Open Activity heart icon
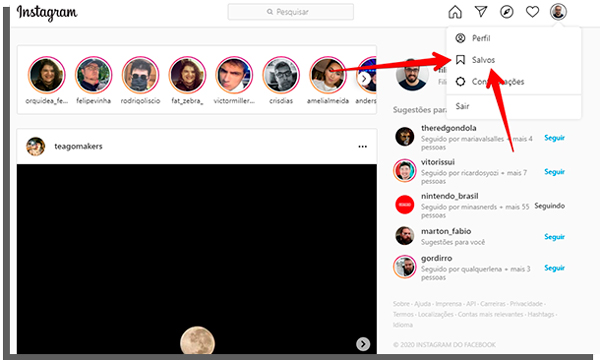 pos(532,12)
